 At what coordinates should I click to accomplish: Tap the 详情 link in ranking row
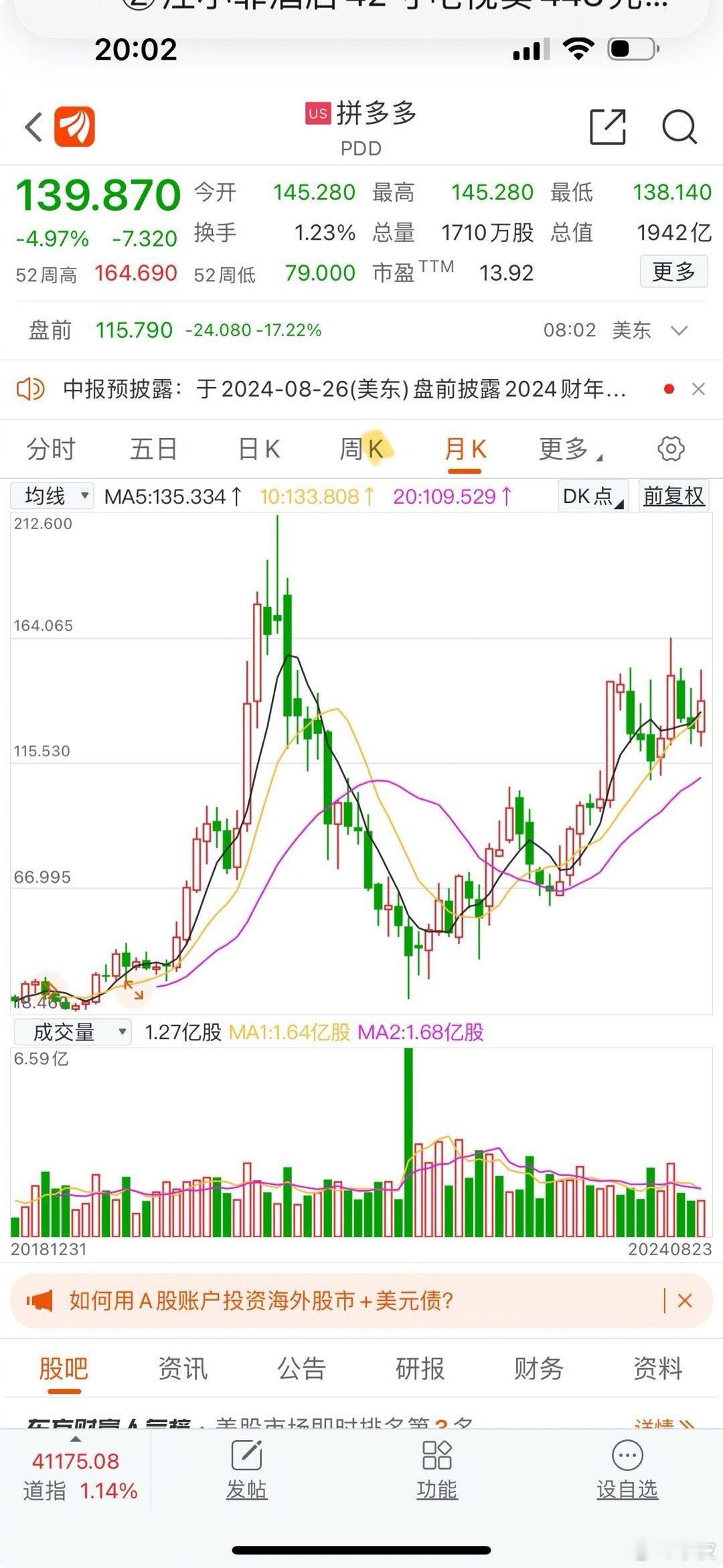point(665,1423)
